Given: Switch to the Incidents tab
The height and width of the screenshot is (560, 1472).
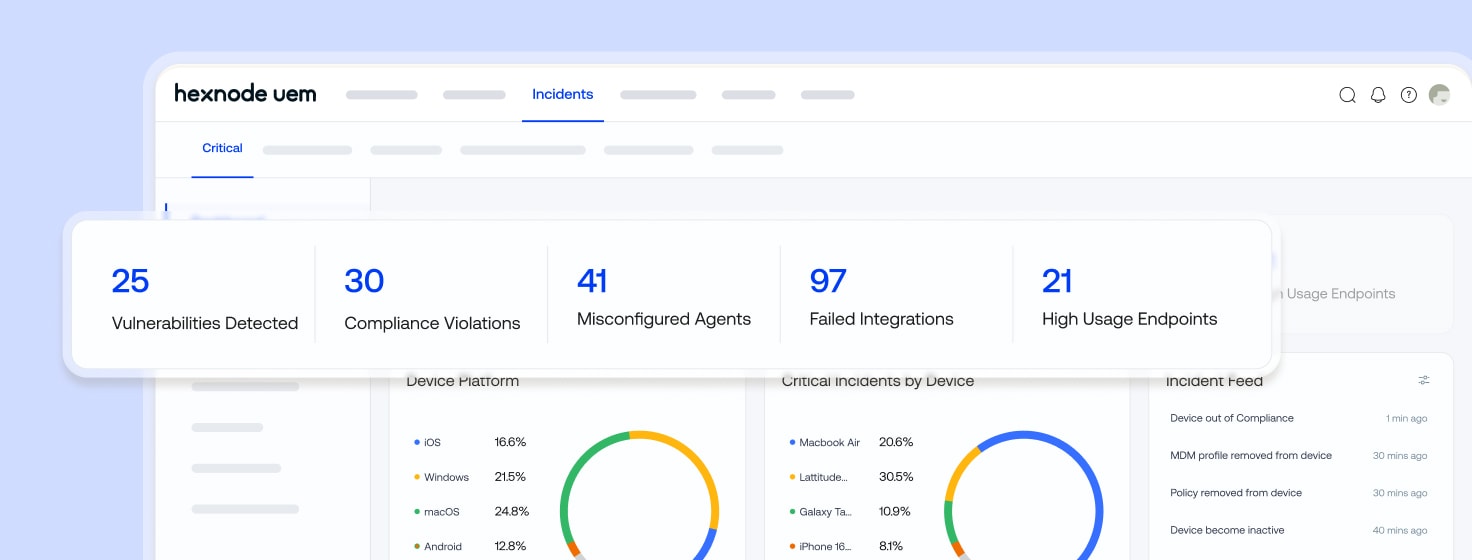Looking at the screenshot, I should coord(562,94).
